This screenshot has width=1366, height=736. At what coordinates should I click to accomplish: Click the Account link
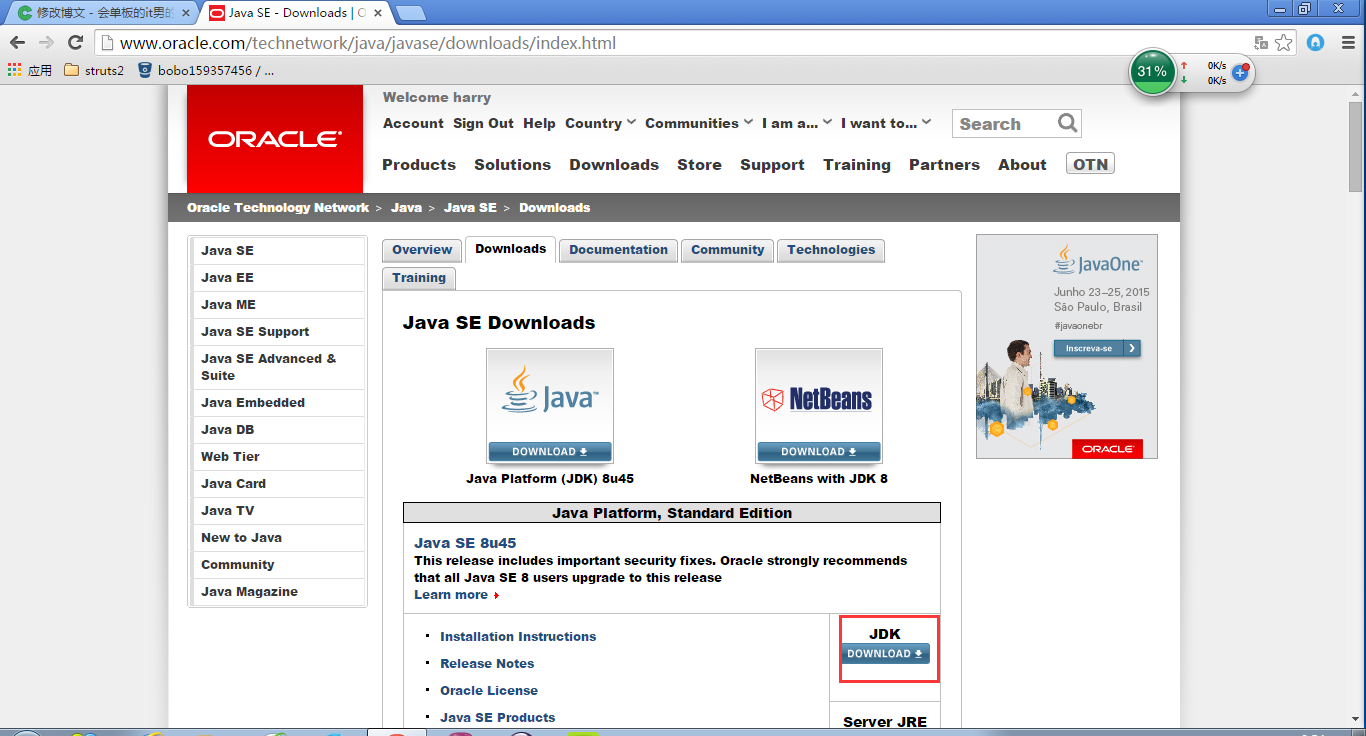413,123
